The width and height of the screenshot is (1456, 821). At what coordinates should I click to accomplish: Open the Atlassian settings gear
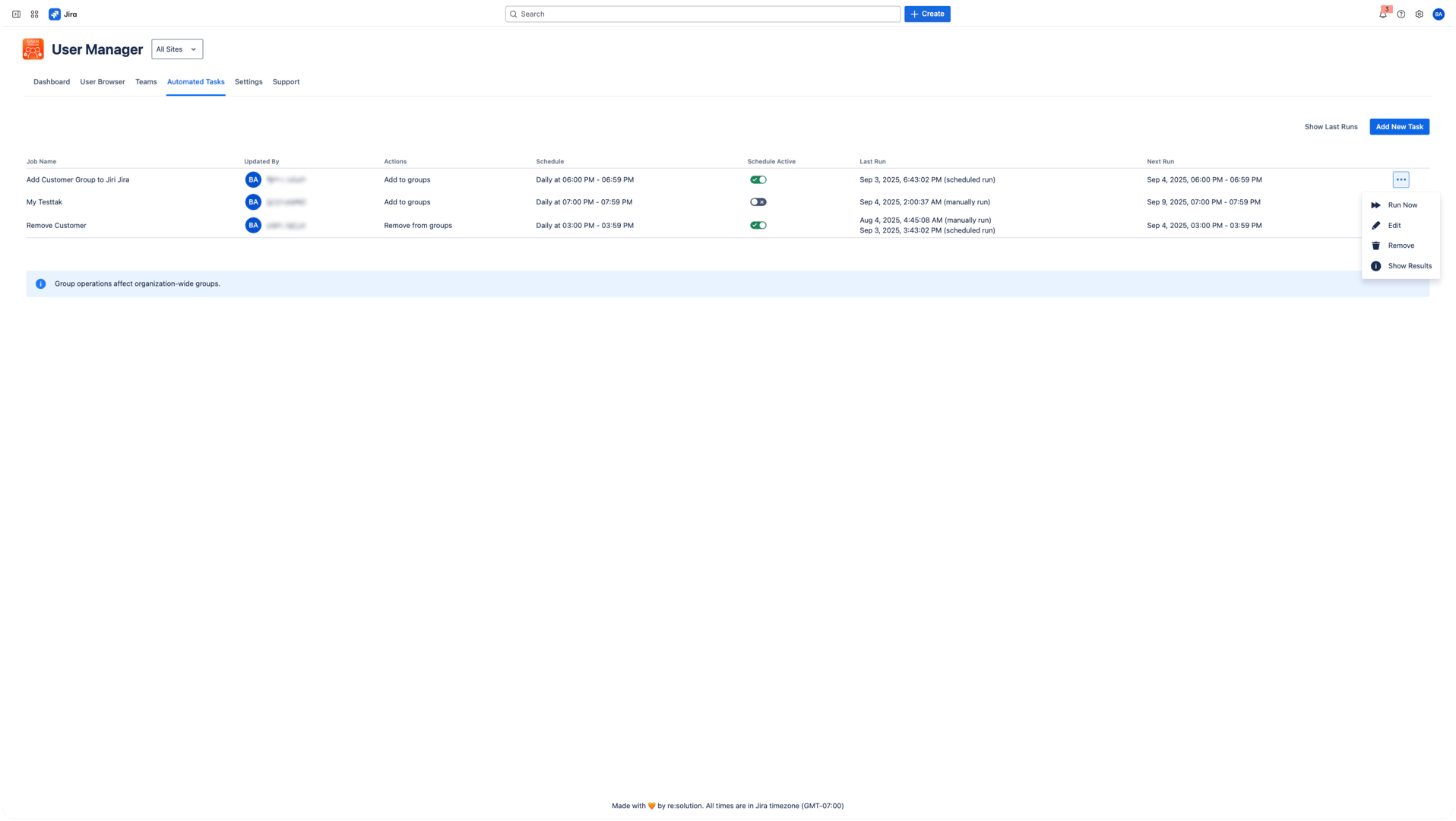coord(1419,14)
